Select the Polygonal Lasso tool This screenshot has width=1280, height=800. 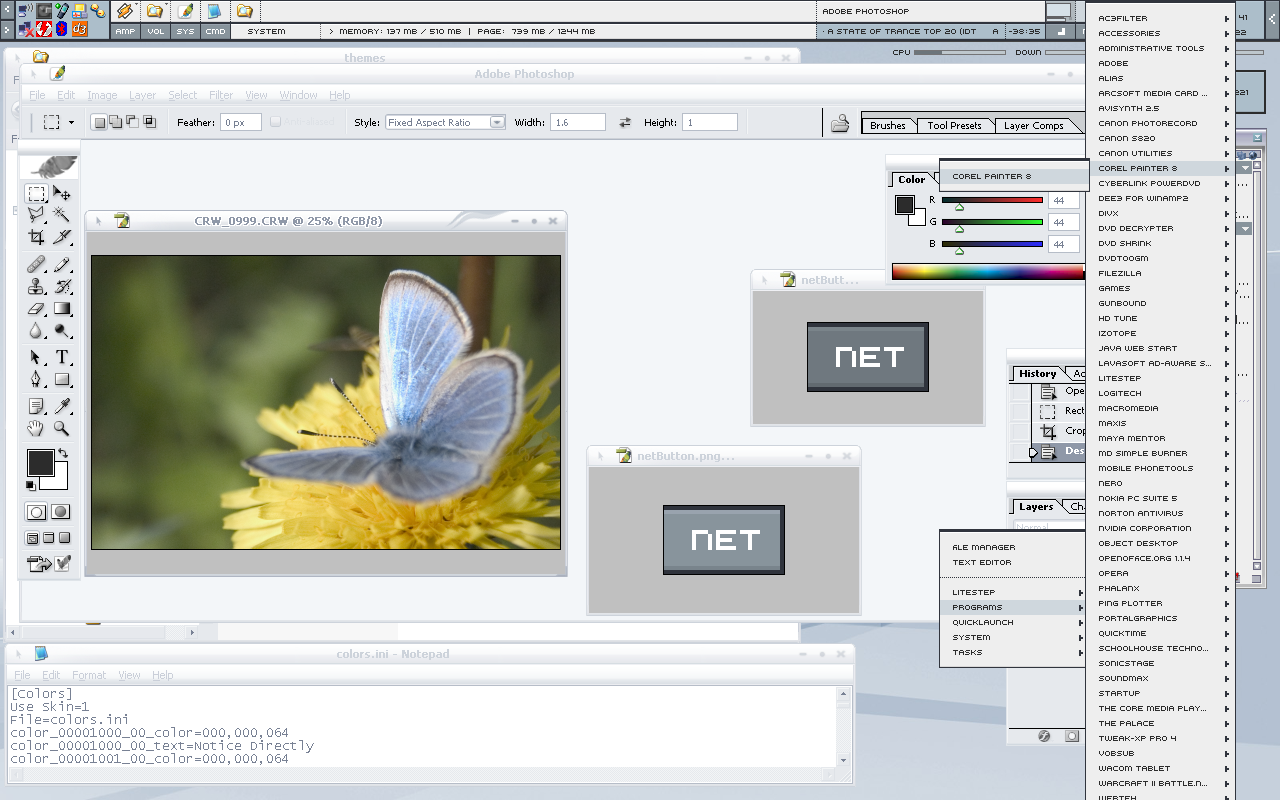(36, 214)
